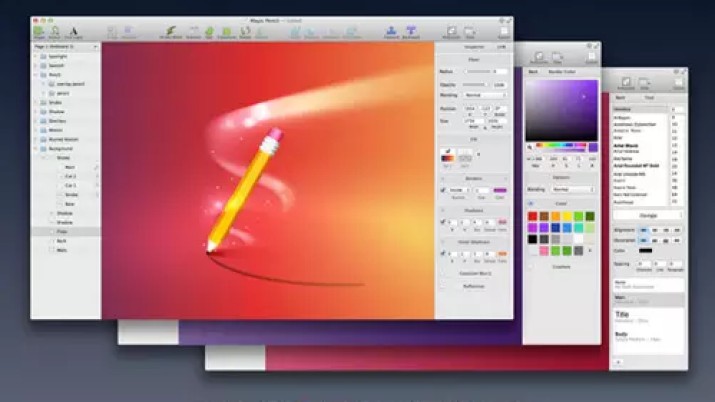Select the Text tool 'A' icon
The image size is (715, 402).
click(74, 31)
